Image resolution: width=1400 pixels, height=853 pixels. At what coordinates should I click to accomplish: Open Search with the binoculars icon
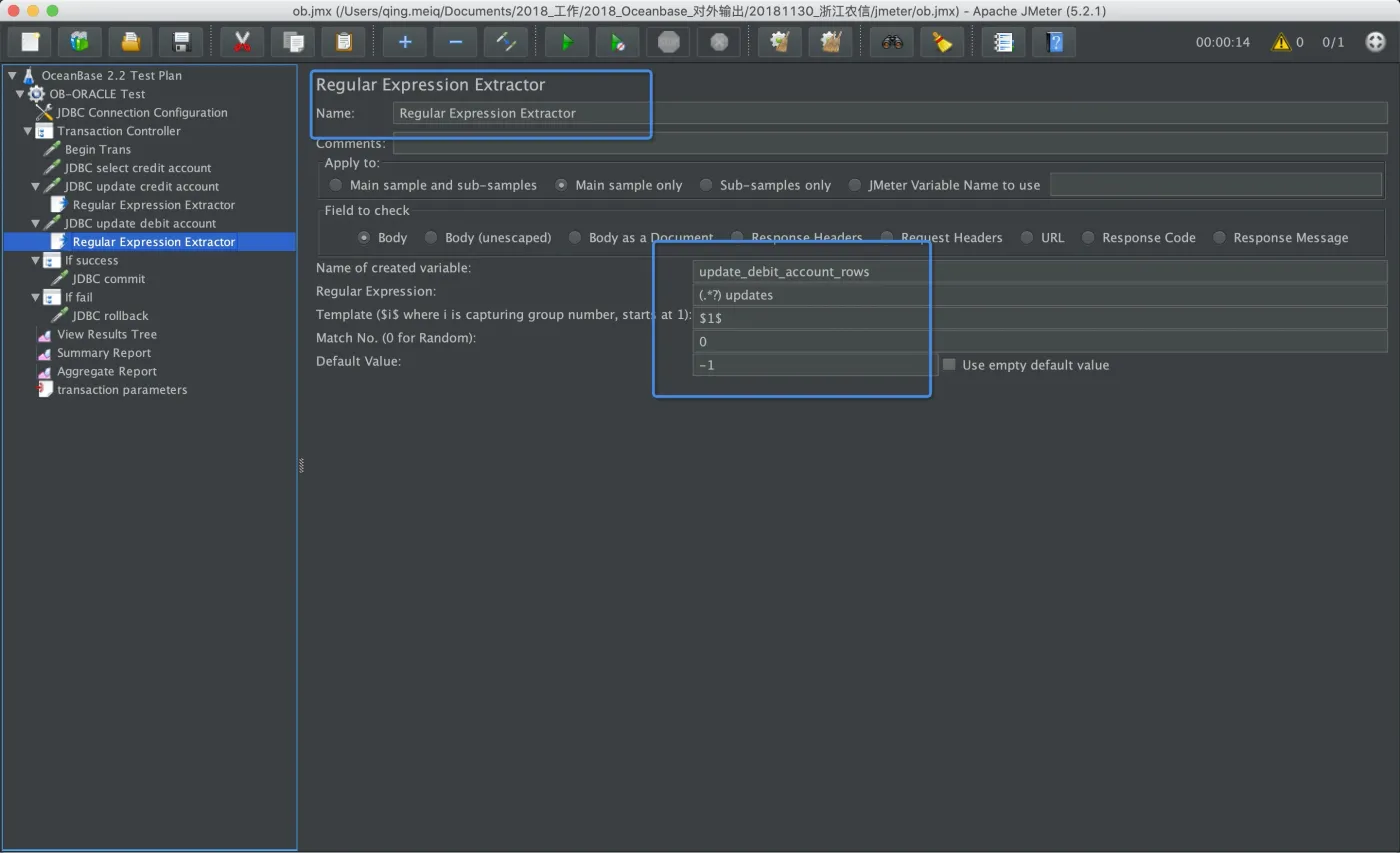tap(892, 42)
